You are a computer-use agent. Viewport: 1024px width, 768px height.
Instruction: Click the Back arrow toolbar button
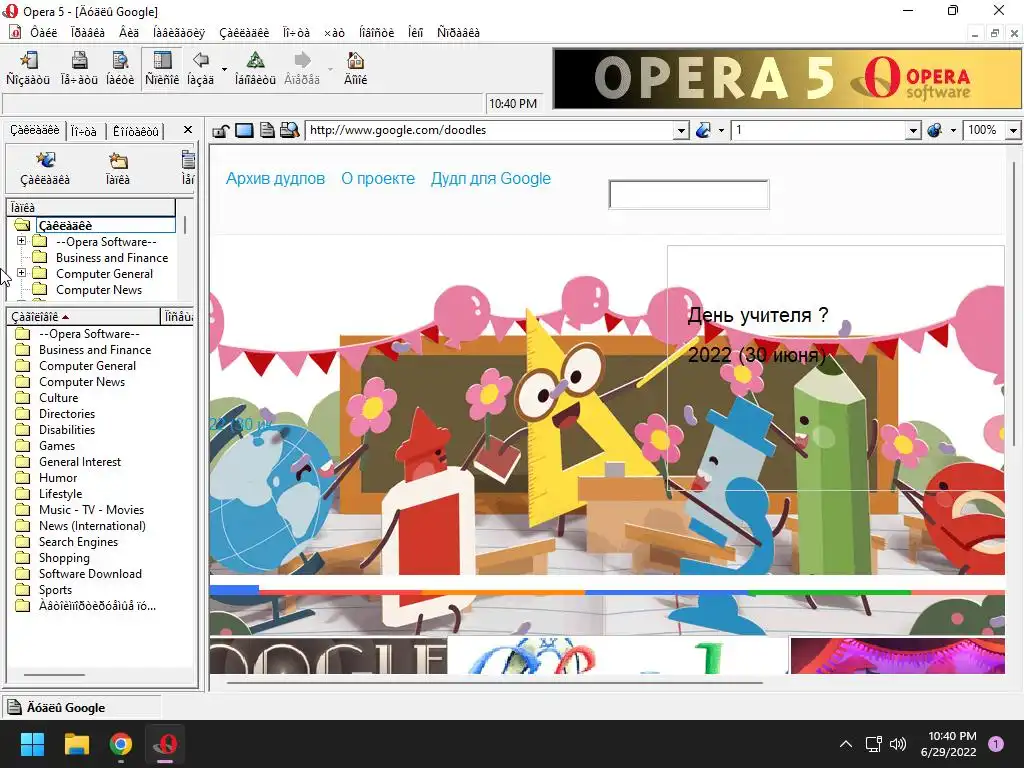tap(200, 68)
